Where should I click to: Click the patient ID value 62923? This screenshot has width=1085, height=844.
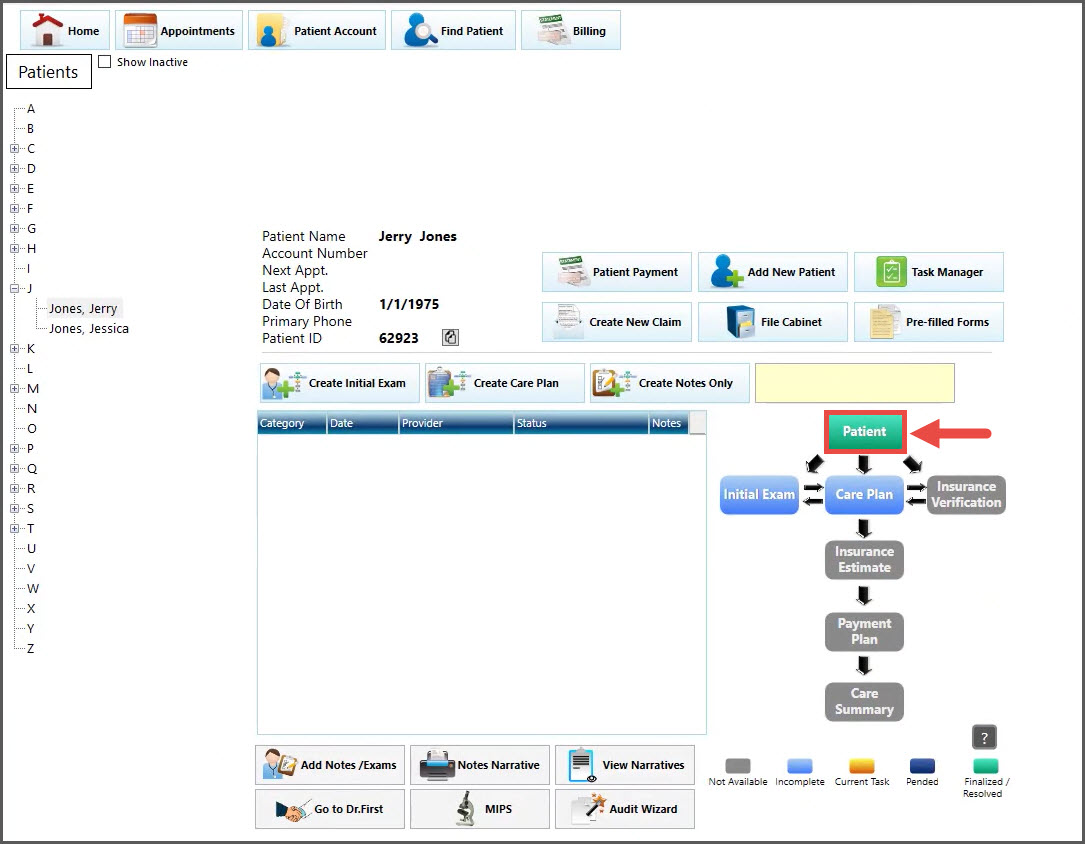coord(399,338)
